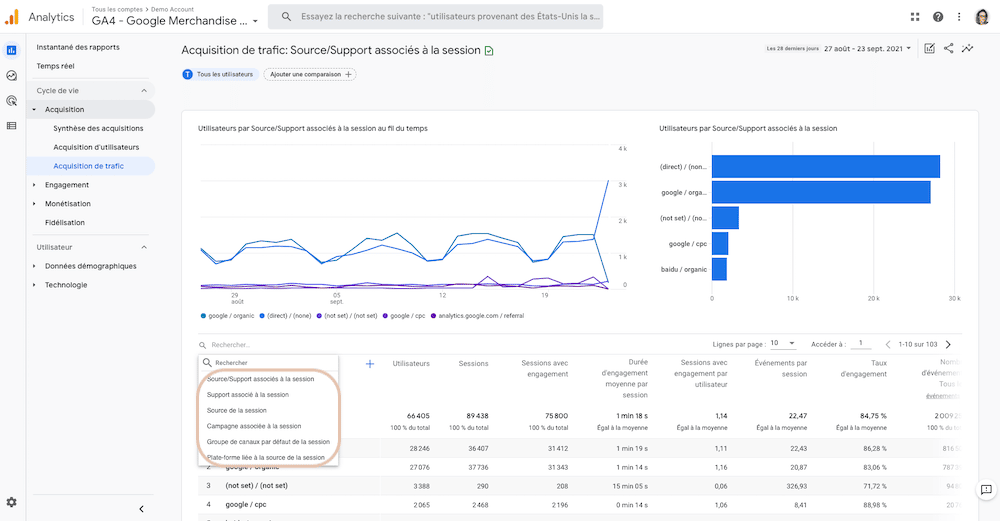The height and width of the screenshot is (521, 1000).
Task: Open the Help question mark icon
Action: (x=938, y=17)
